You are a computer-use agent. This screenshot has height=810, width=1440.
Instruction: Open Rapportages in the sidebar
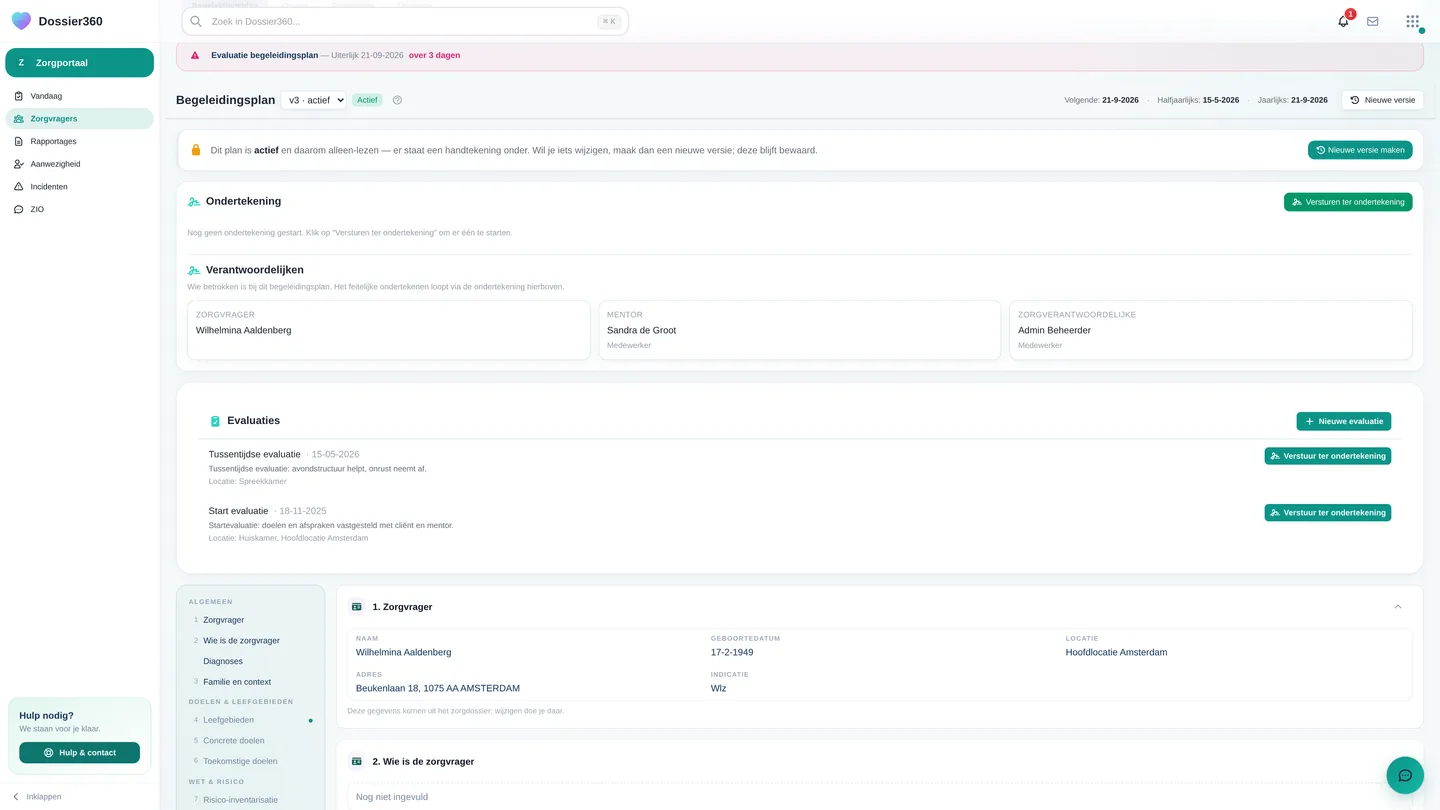pyautogui.click(x=80, y=141)
